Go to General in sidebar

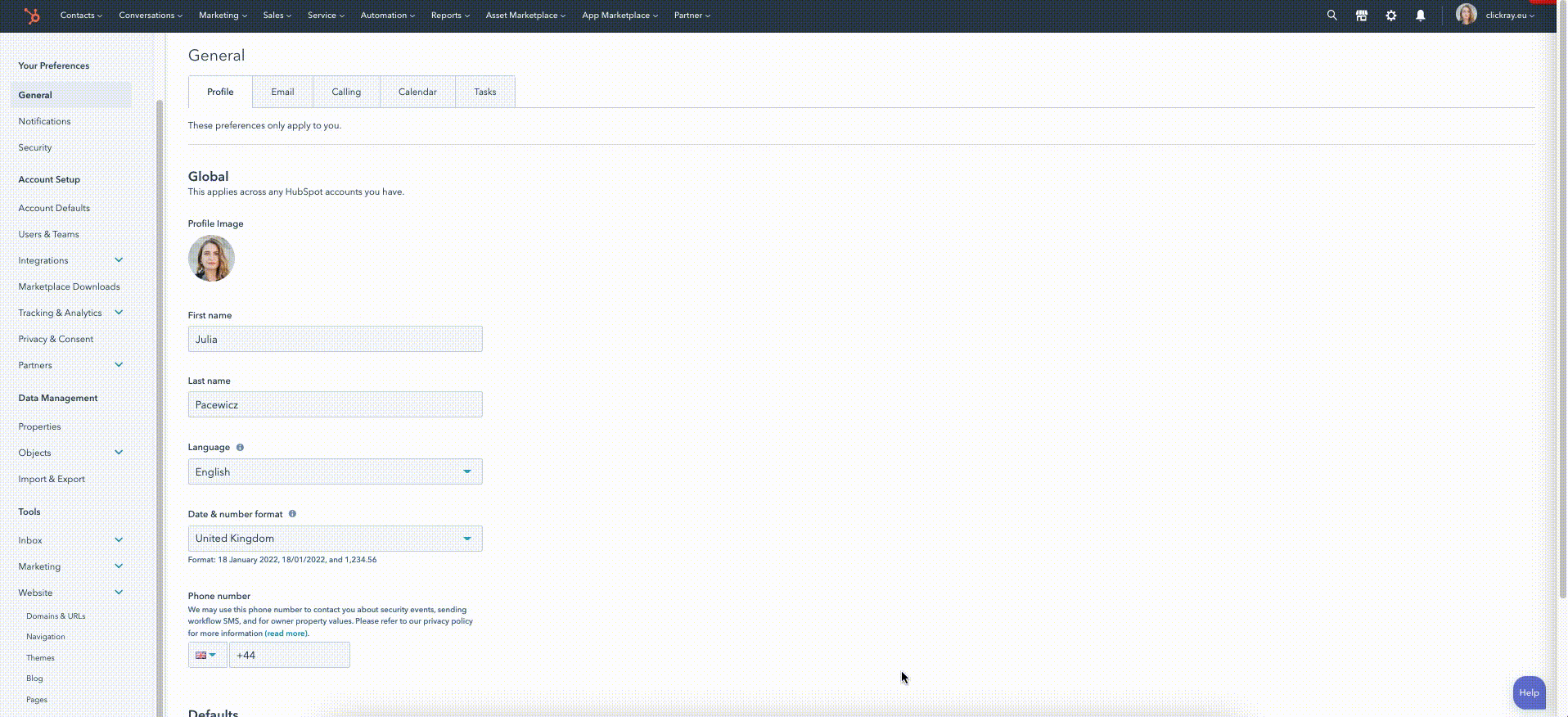(70, 95)
